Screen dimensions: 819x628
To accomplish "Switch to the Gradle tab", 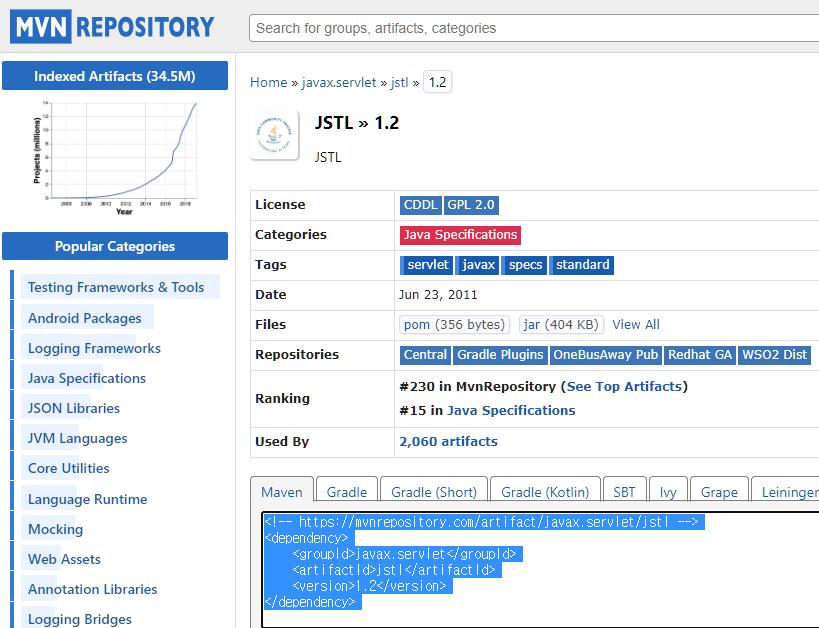I will click(347, 492).
